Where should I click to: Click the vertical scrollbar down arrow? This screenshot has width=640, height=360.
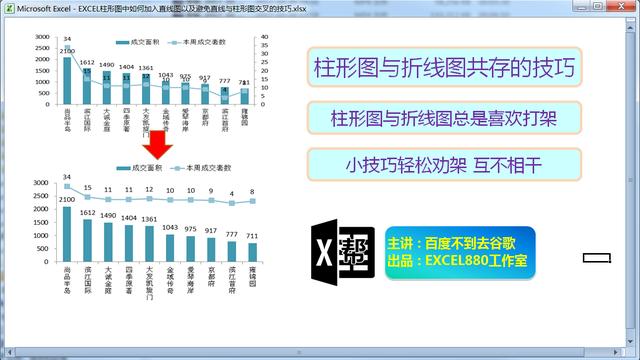click(631, 341)
